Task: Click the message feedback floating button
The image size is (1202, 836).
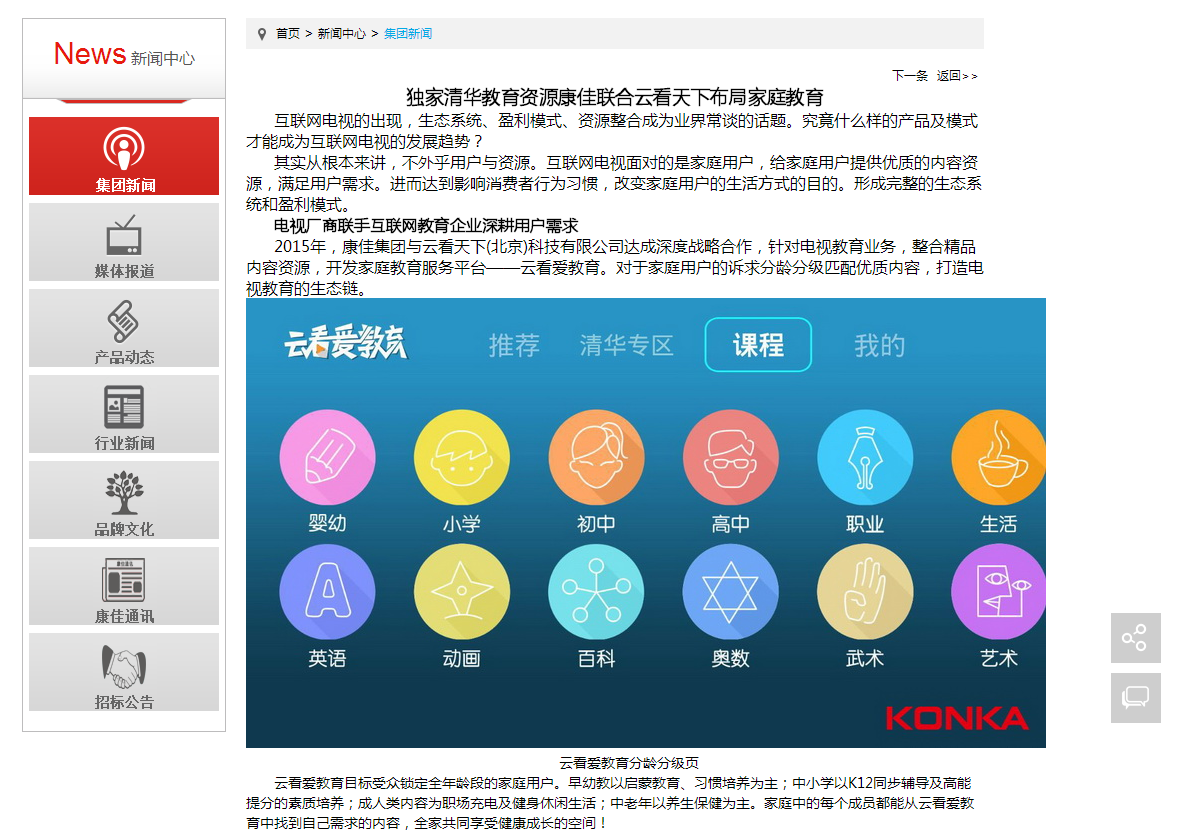Action: point(1136,698)
